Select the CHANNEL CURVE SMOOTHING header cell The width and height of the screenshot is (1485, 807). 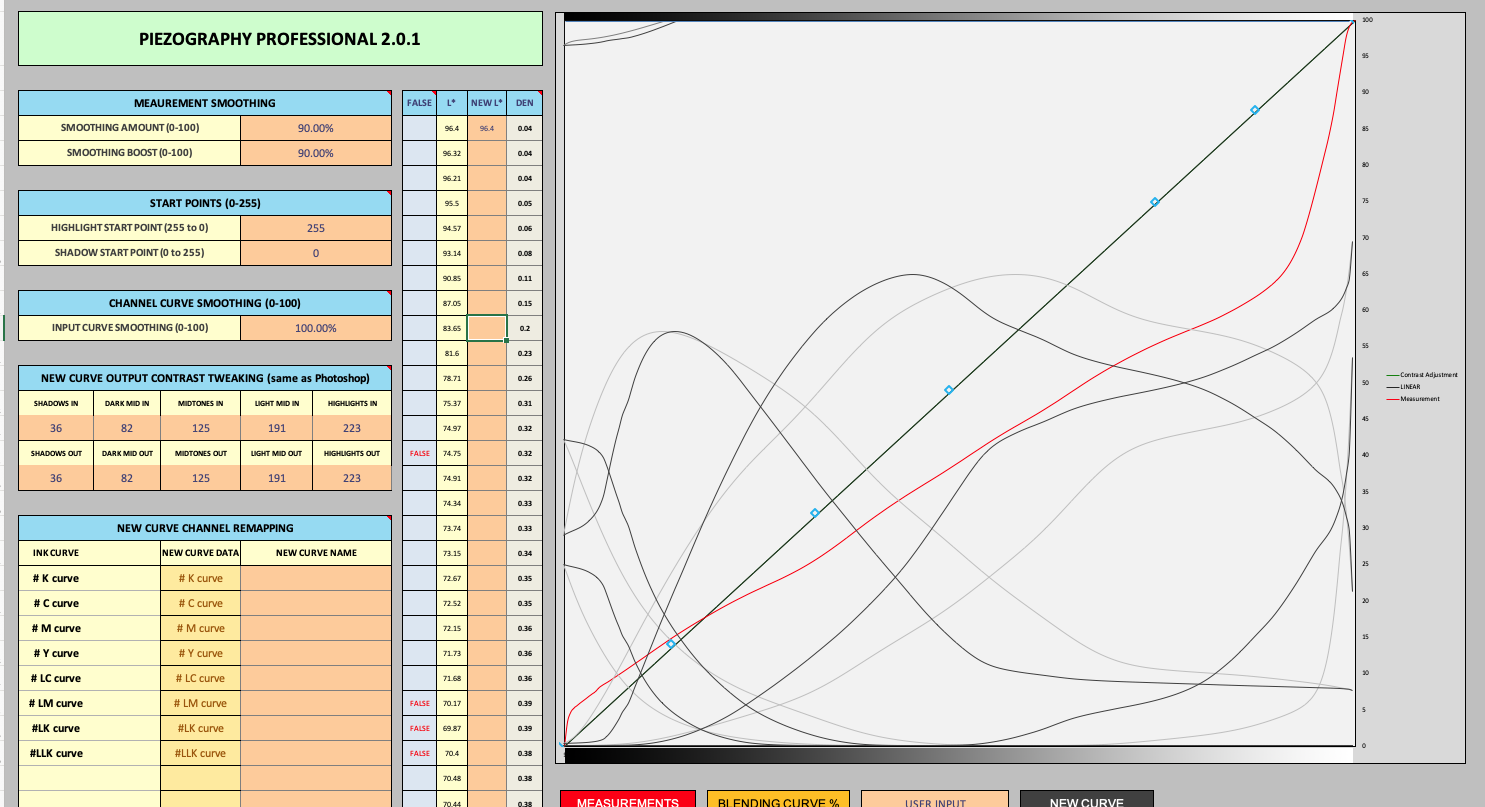click(x=205, y=303)
